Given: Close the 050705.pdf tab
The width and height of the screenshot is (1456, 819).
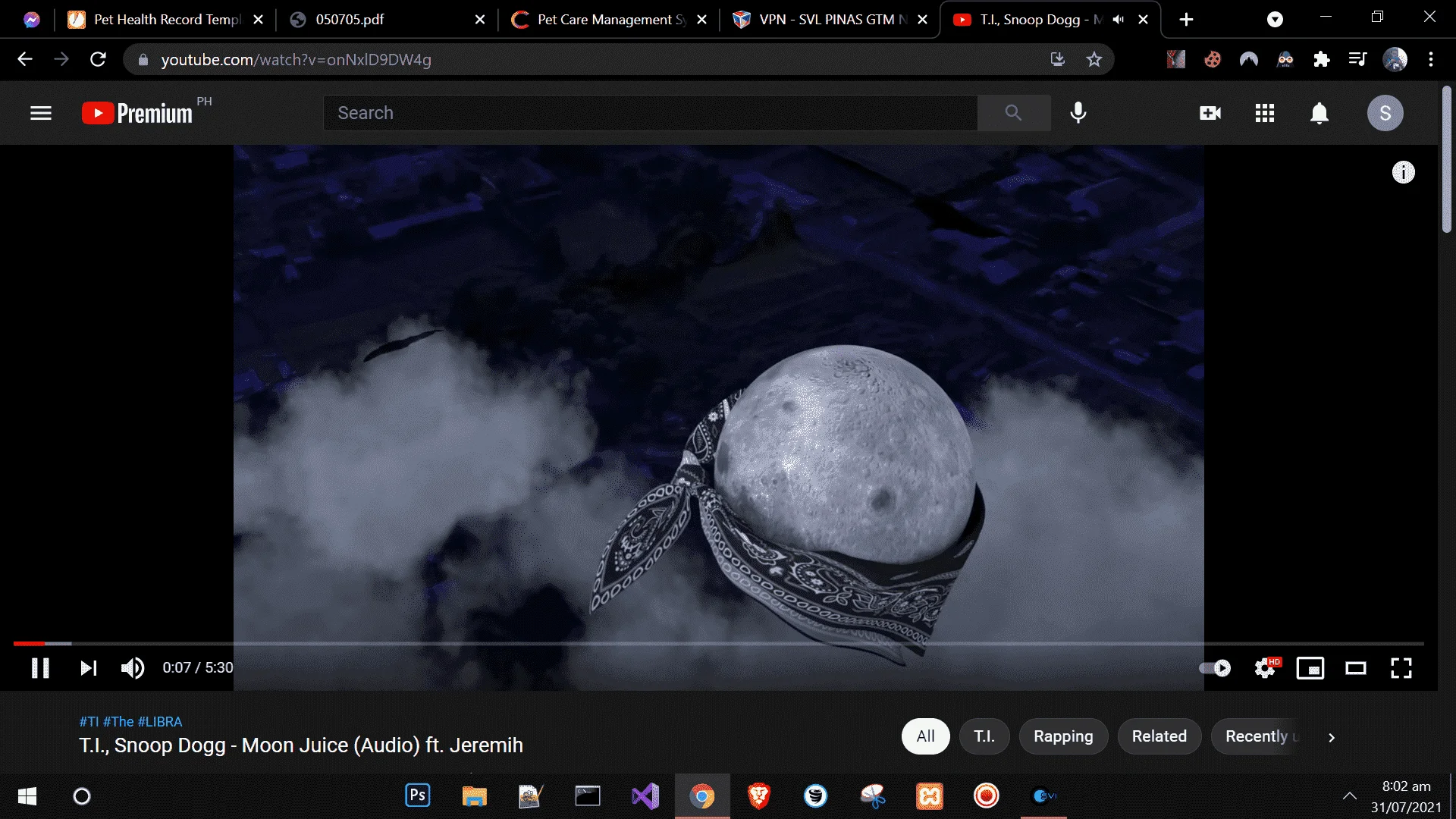Looking at the screenshot, I should (480, 20).
